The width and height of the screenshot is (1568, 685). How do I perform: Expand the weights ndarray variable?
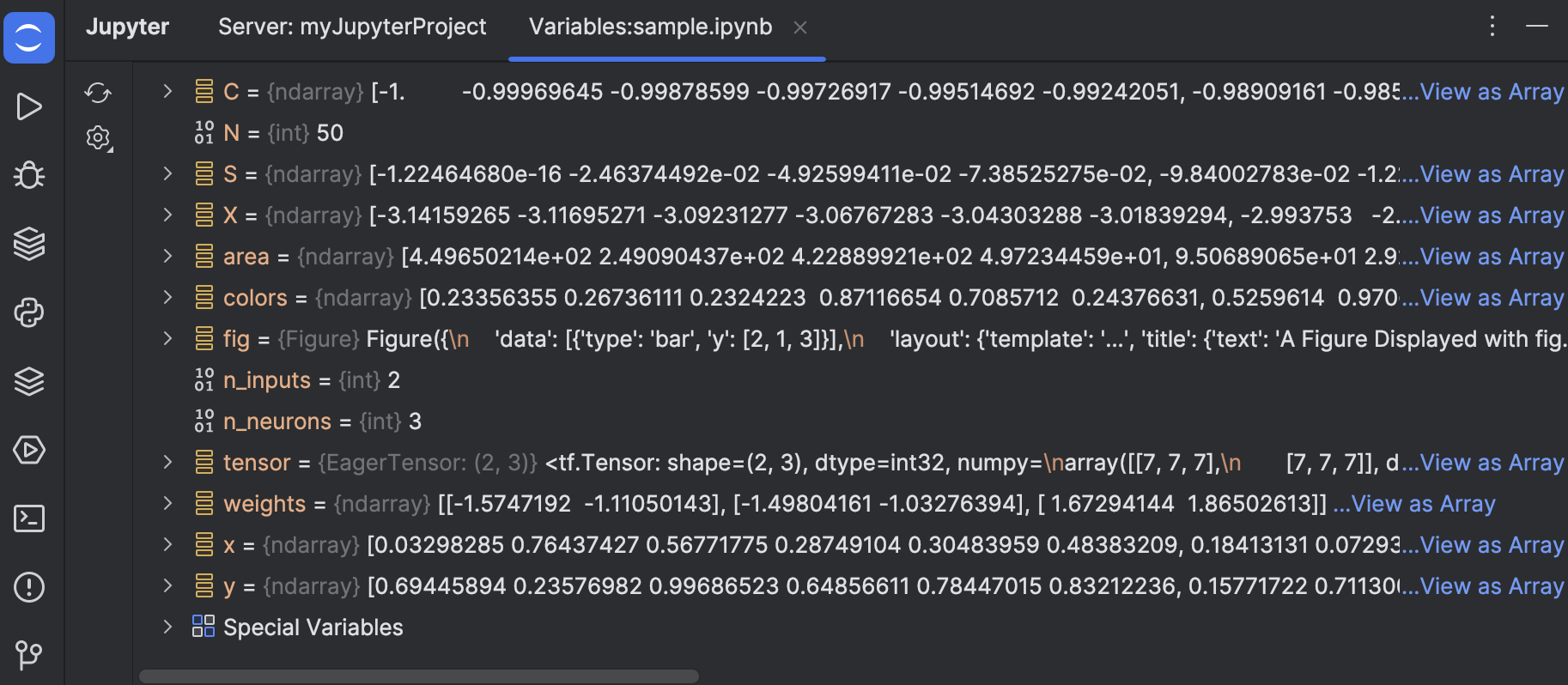click(x=168, y=503)
